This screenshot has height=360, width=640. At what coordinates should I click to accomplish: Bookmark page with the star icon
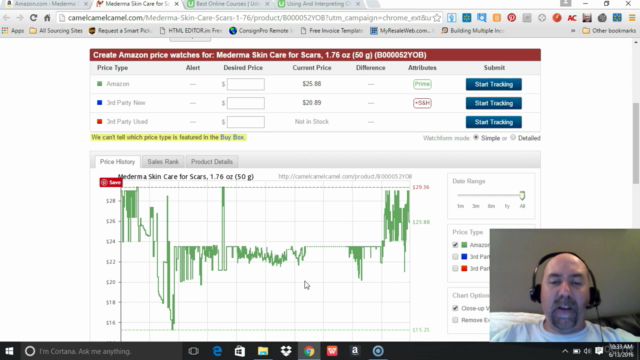tap(437, 18)
